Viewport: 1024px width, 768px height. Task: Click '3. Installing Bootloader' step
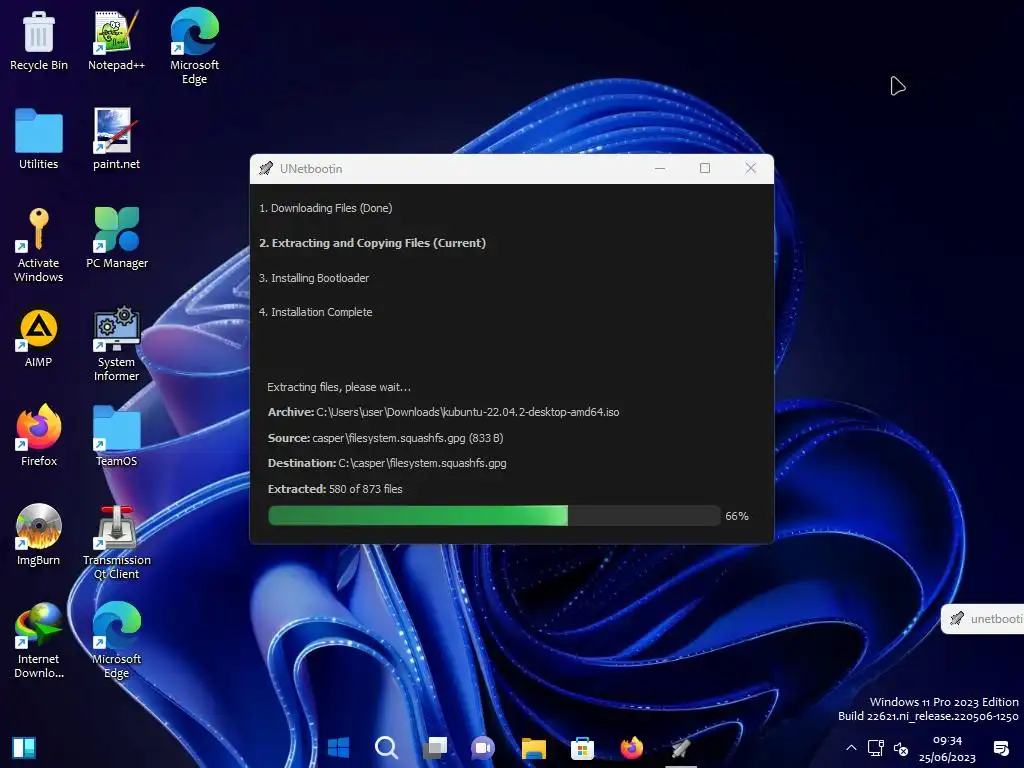tap(313, 278)
